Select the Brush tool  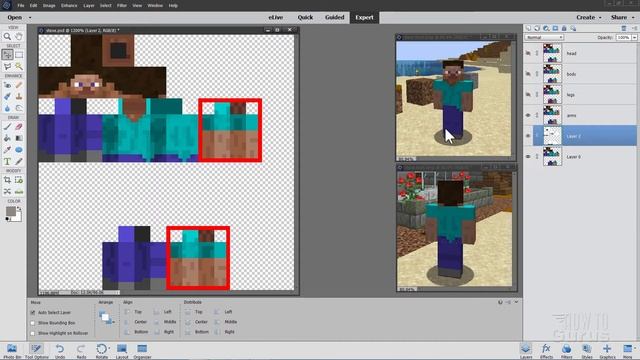(x=7, y=127)
